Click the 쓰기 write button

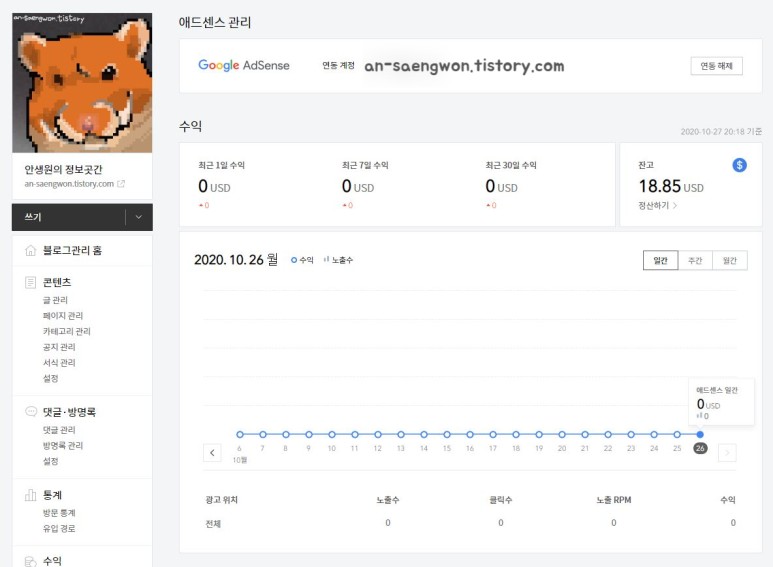[x=69, y=217]
